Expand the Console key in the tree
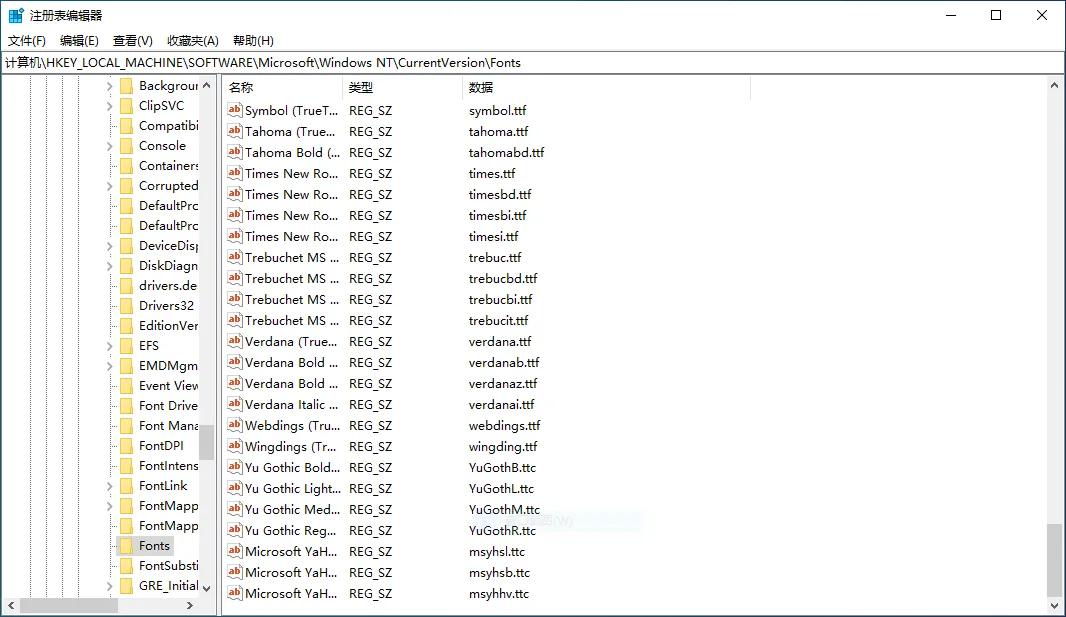1066x617 pixels. (x=110, y=146)
